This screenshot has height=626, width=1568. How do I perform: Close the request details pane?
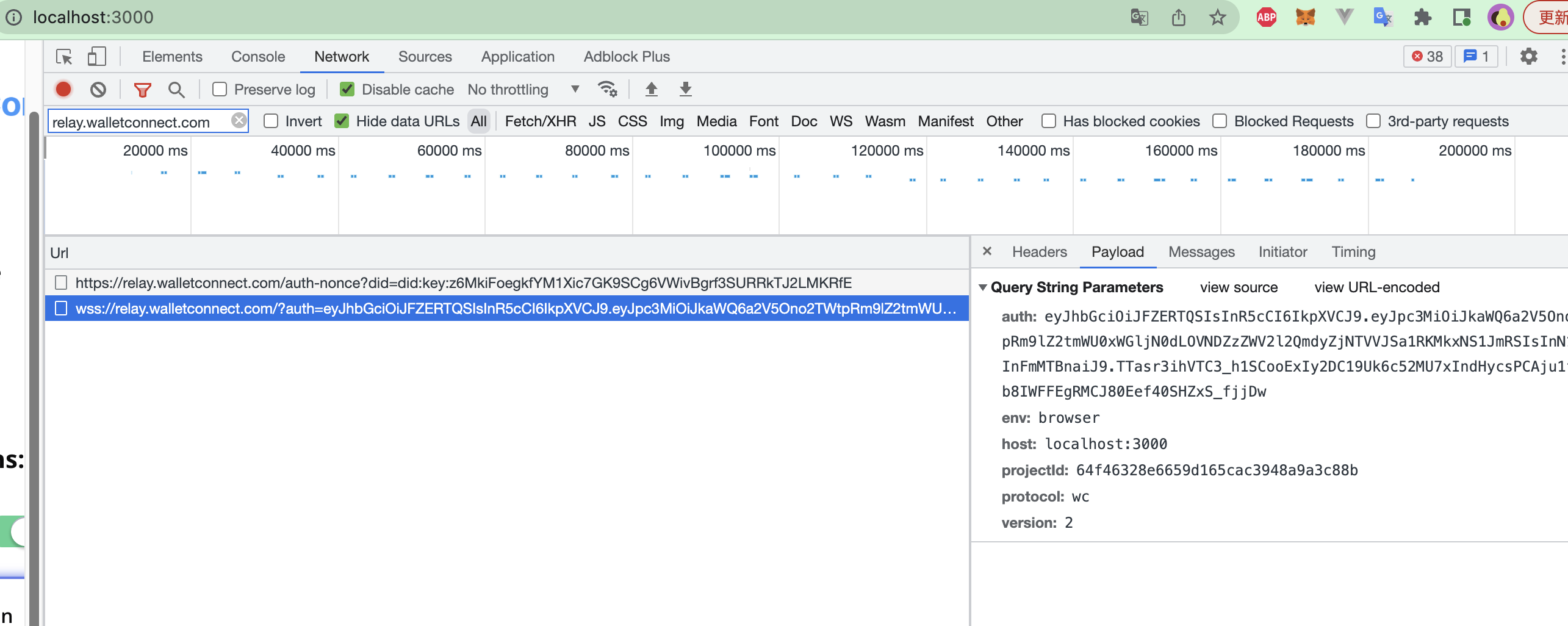coord(987,251)
